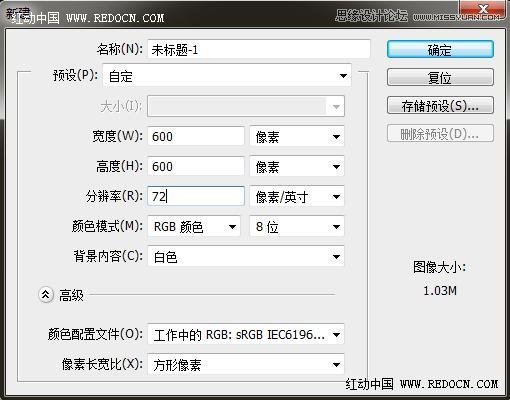510x400 pixels.
Task: Open the bit depth dropdown showing 8 位
Action: (297, 227)
